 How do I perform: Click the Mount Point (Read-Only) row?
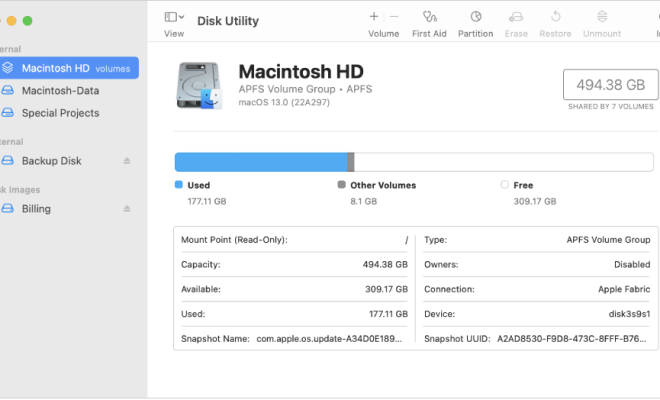pyautogui.click(x=294, y=240)
